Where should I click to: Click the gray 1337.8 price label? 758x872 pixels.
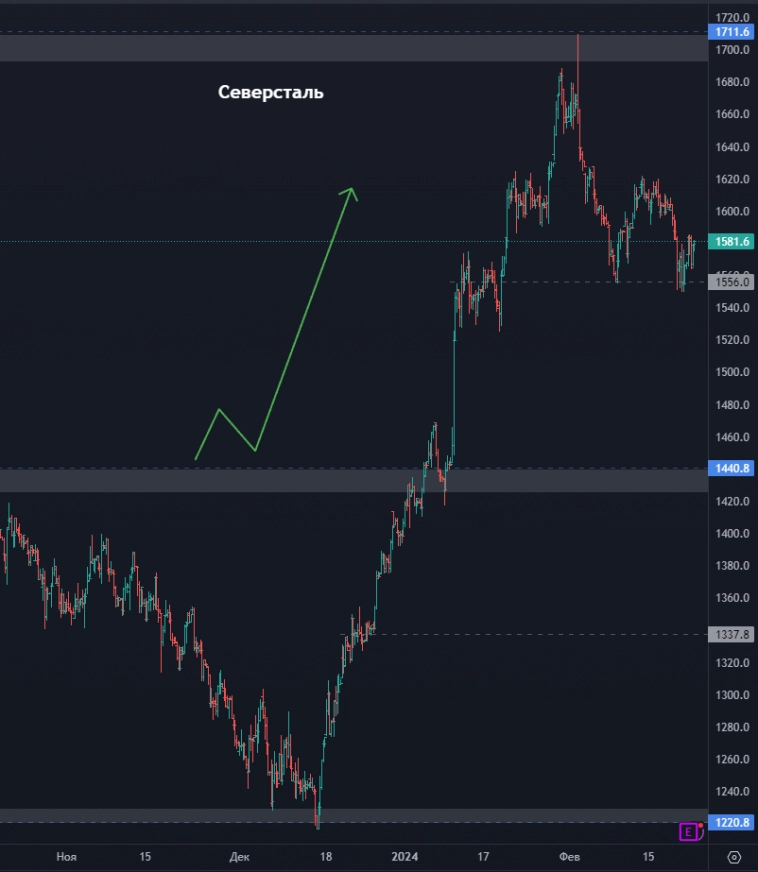click(731, 635)
